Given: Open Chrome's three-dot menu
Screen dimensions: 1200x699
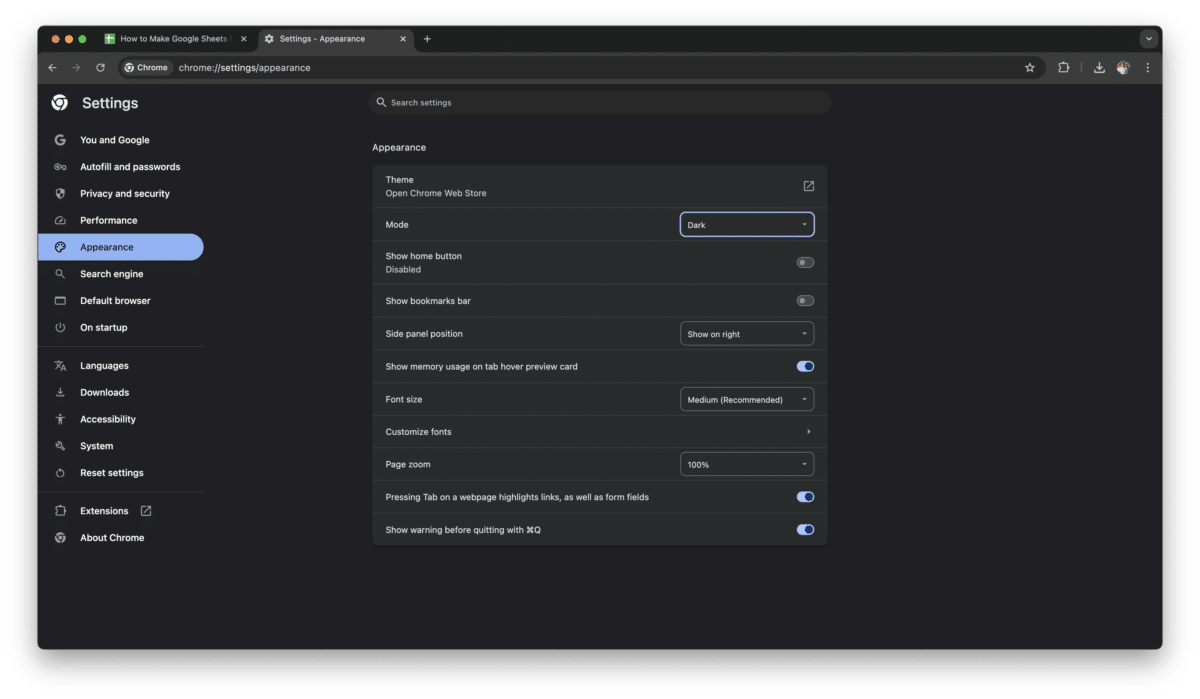Looking at the screenshot, I should [x=1147, y=67].
